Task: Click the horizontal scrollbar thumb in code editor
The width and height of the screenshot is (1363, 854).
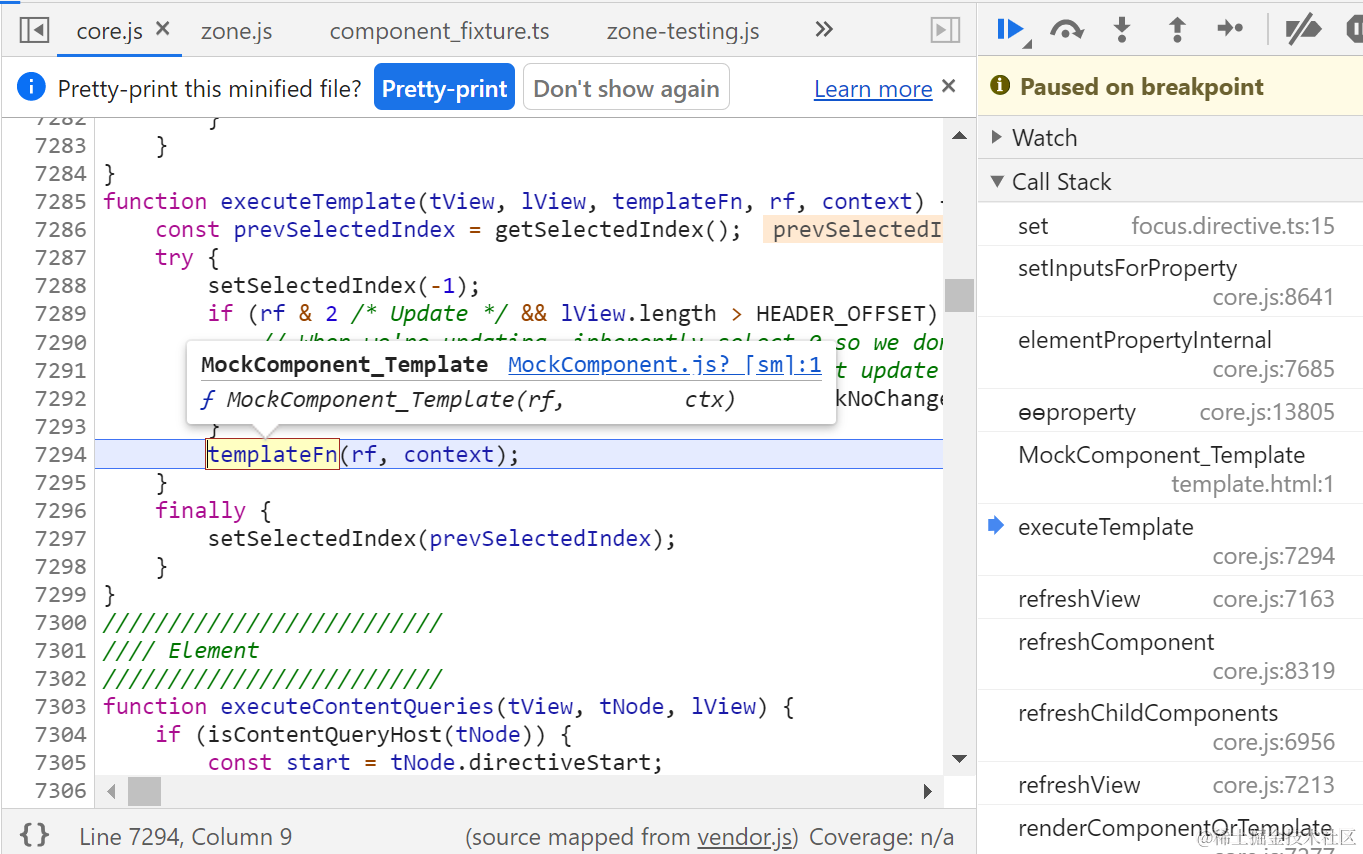Action: point(144,792)
